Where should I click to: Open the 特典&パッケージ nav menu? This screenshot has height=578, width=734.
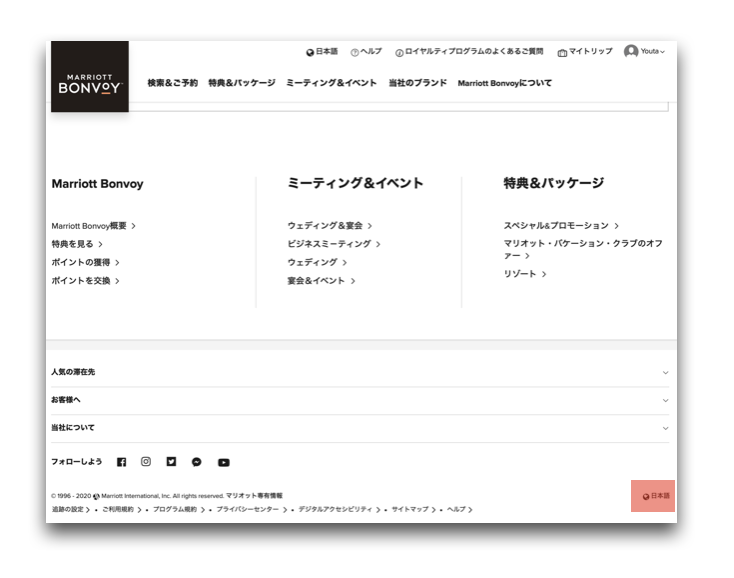[x=242, y=83]
